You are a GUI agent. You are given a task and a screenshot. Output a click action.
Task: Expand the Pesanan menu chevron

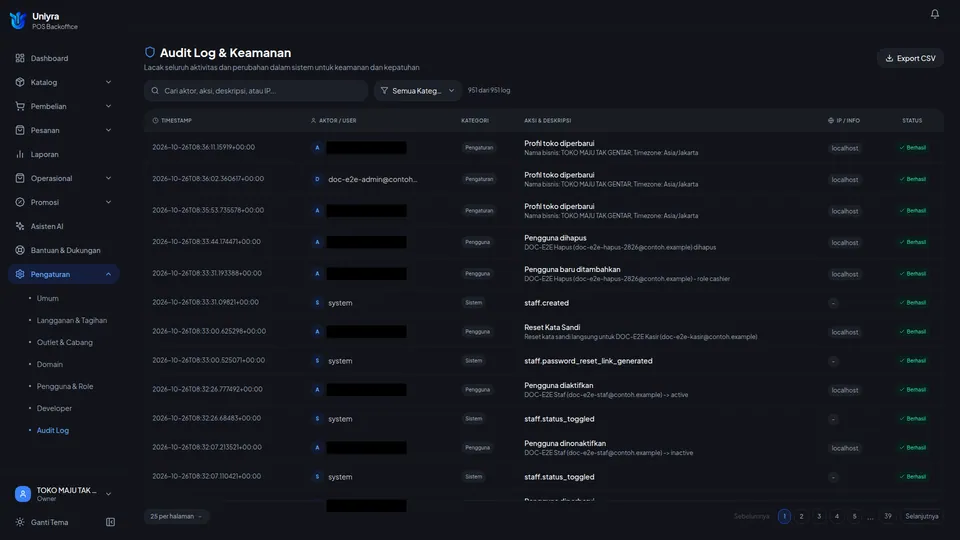tap(108, 130)
